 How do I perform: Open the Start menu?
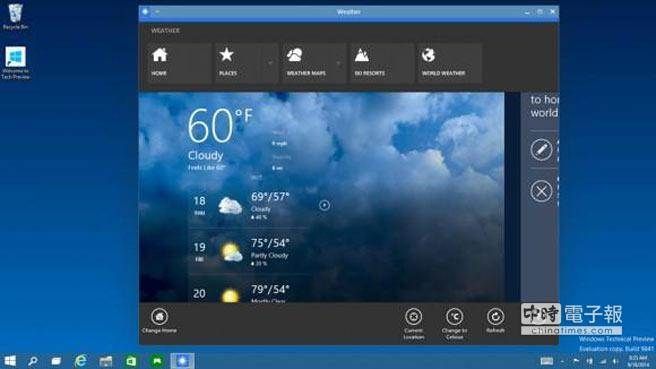[10, 361]
